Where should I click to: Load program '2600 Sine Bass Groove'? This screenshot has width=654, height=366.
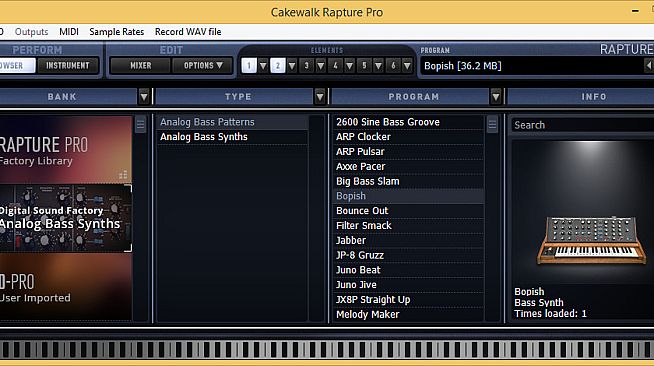(409, 122)
